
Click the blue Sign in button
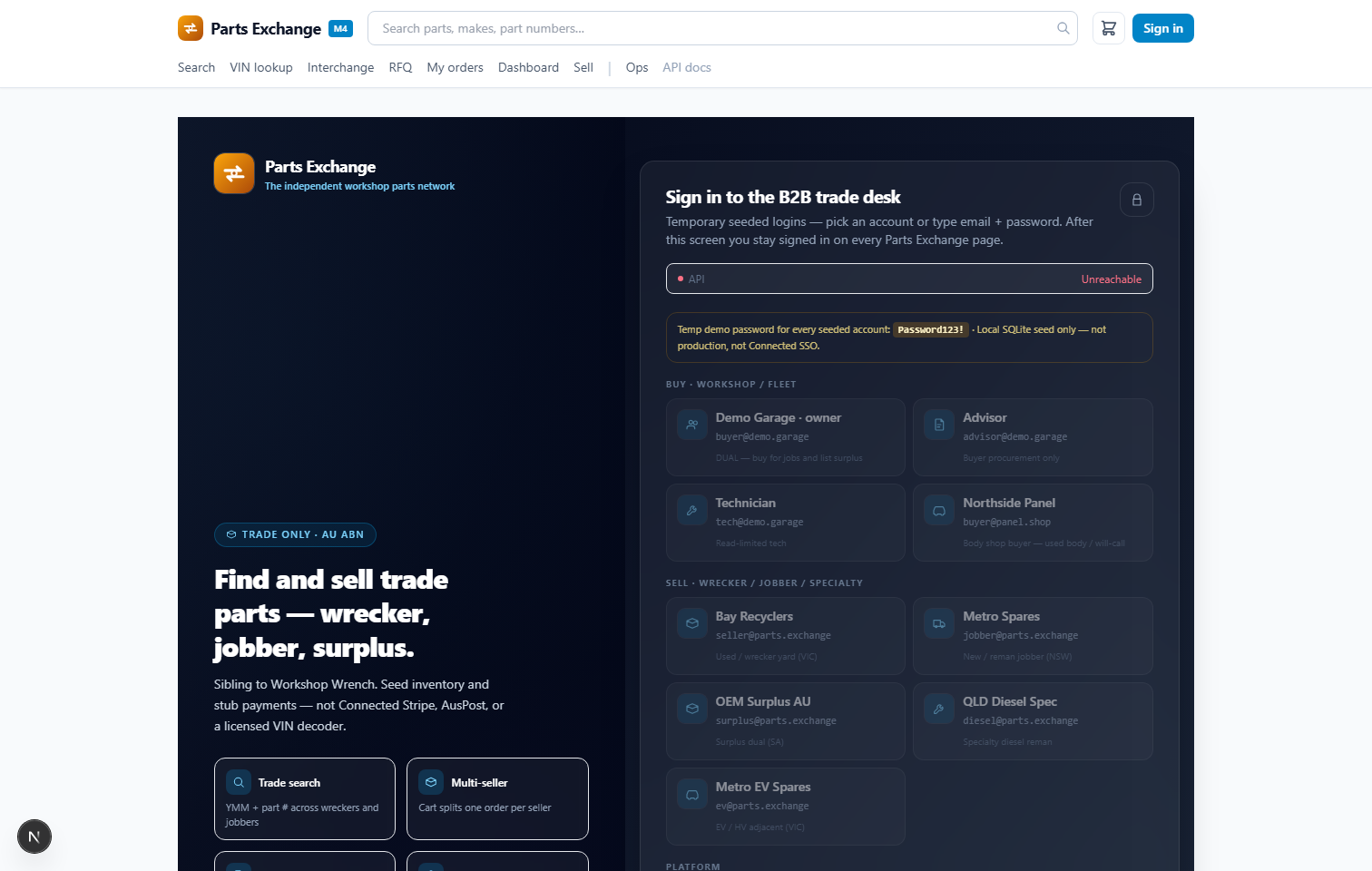click(x=1163, y=28)
